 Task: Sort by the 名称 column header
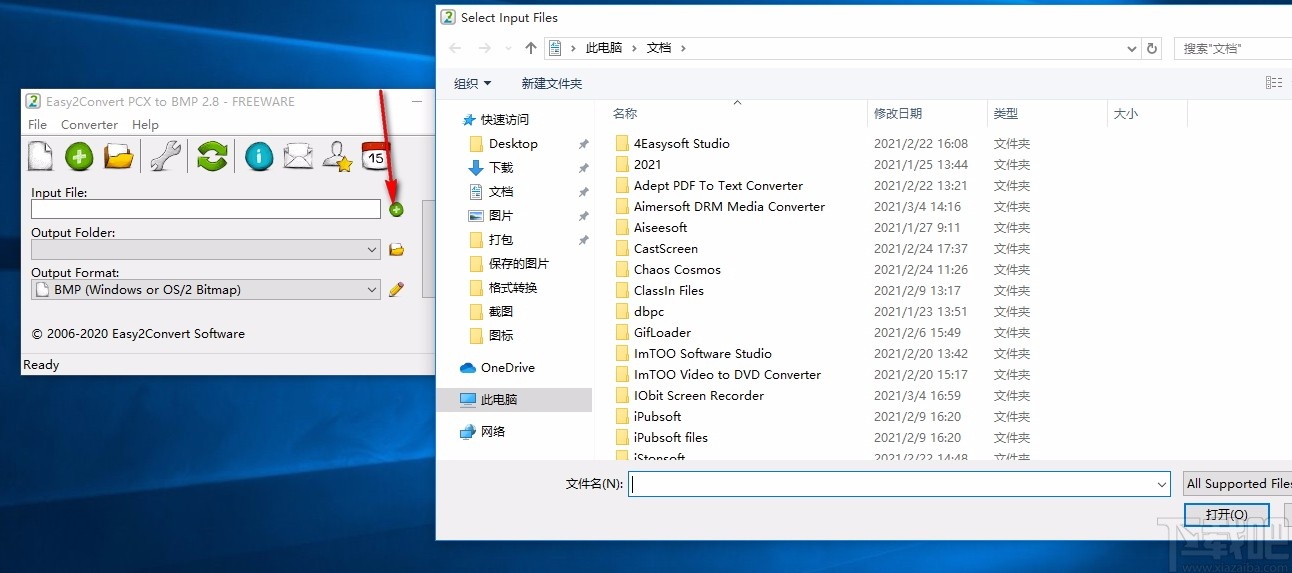[x=625, y=114]
